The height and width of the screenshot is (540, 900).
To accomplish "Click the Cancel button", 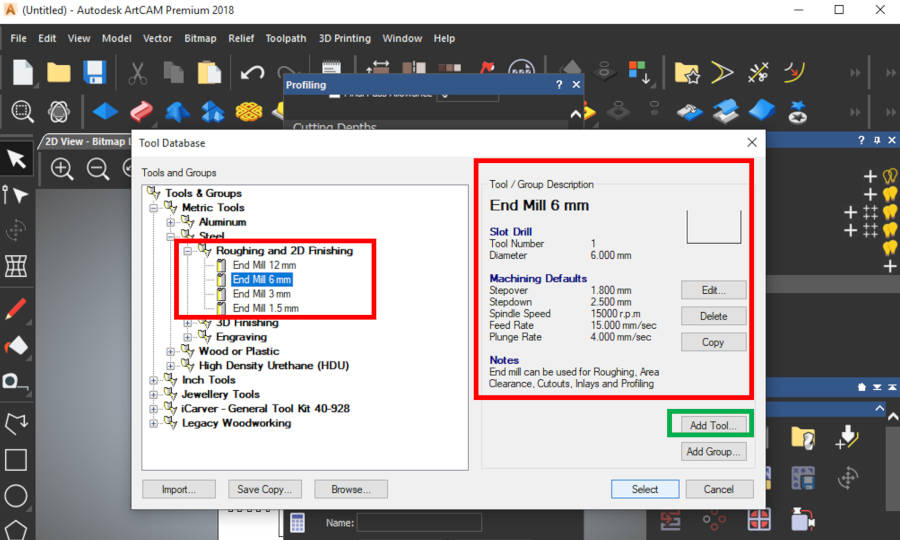I will (719, 490).
